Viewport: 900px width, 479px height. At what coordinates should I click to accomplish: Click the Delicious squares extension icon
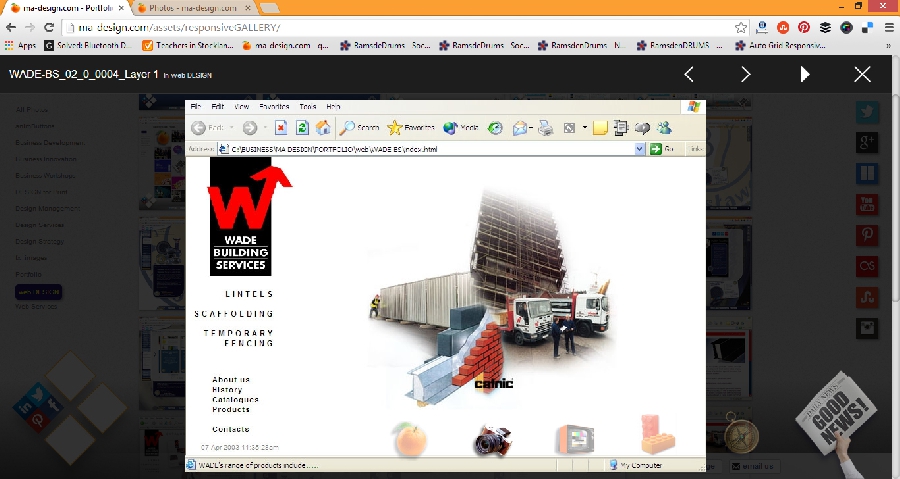tap(867, 27)
